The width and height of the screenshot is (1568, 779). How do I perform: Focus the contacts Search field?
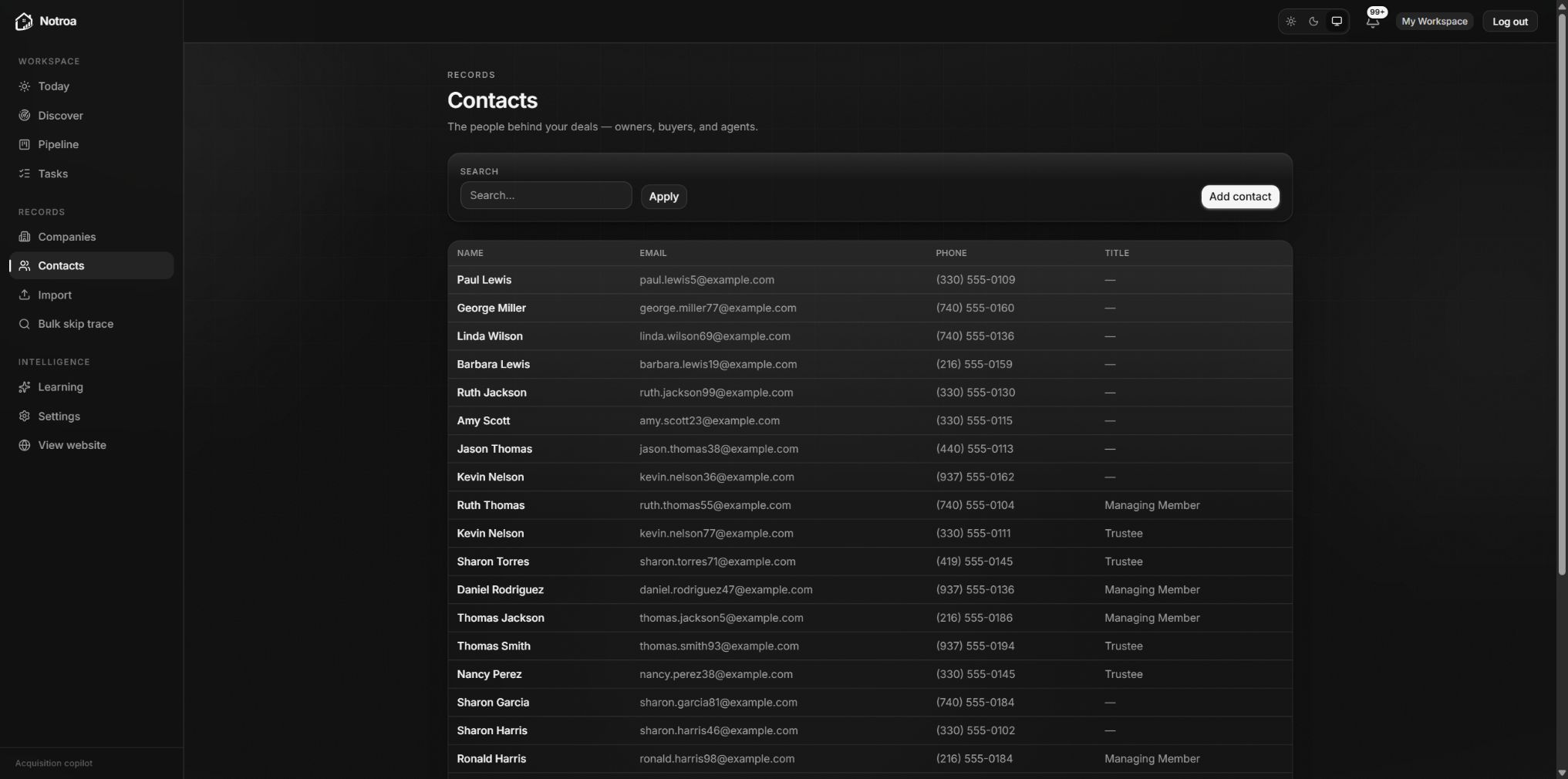(546, 195)
